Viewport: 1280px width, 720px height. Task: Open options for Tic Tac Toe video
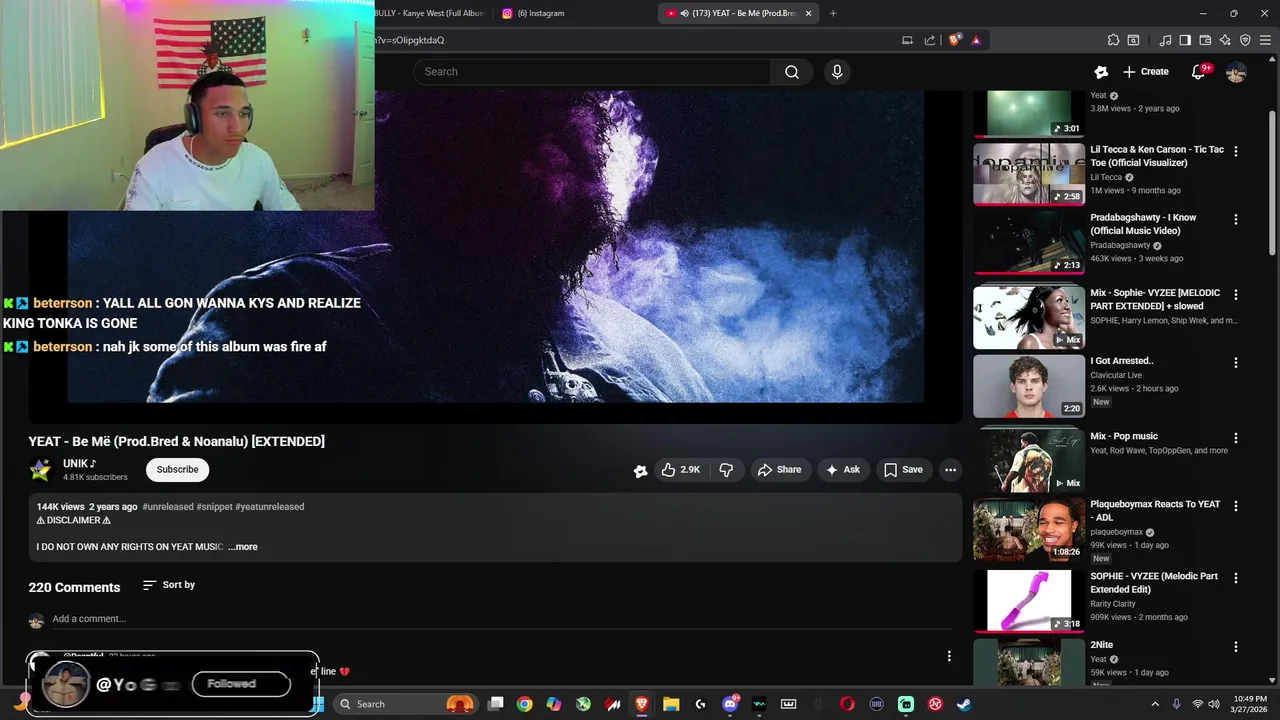(x=1236, y=151)
